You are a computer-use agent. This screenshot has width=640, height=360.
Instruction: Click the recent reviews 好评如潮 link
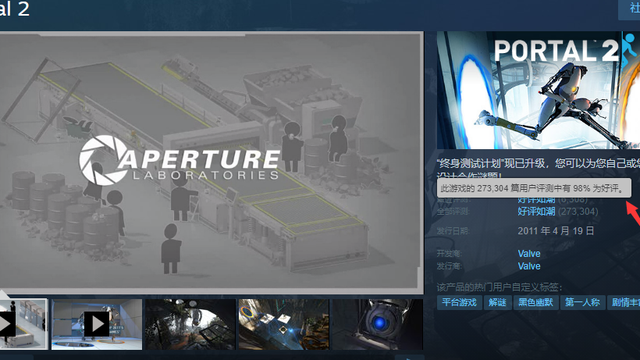(x=536, y=200)
